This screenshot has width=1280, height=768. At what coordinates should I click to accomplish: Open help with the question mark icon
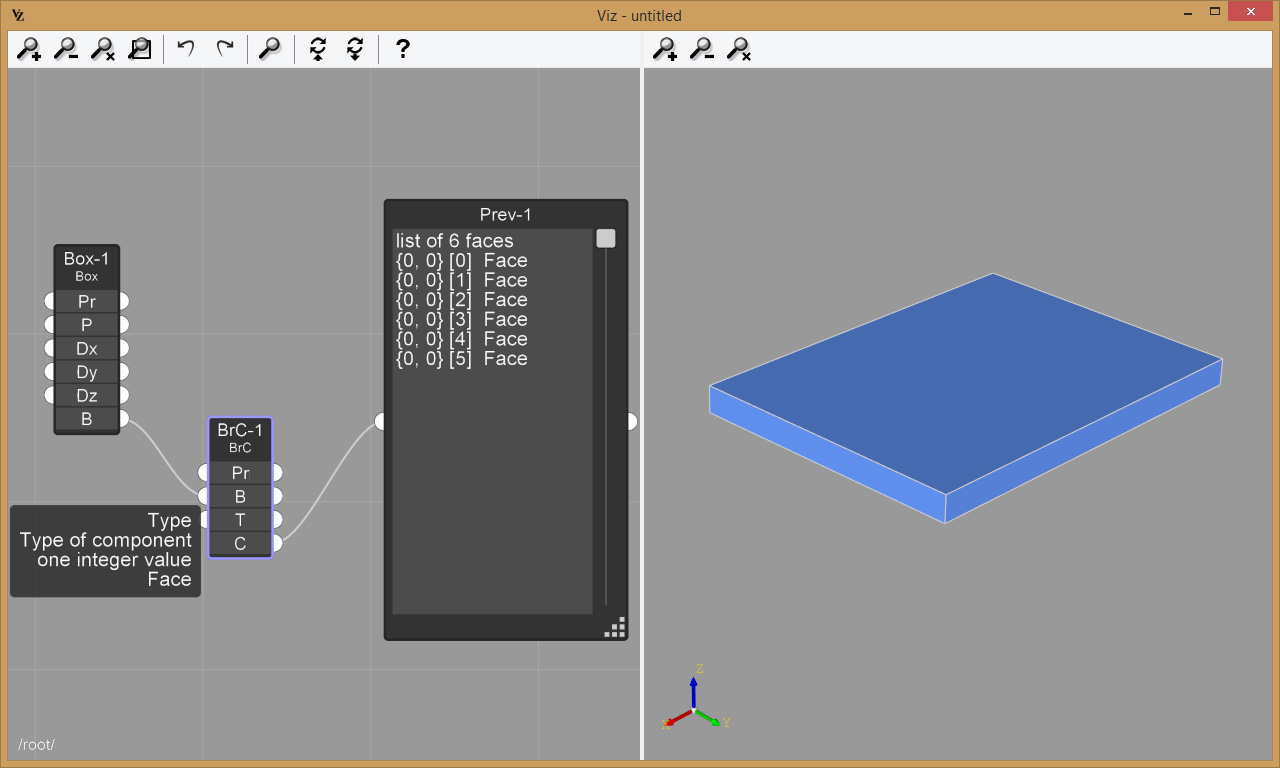pyautogui.click(x=402, y=49)
